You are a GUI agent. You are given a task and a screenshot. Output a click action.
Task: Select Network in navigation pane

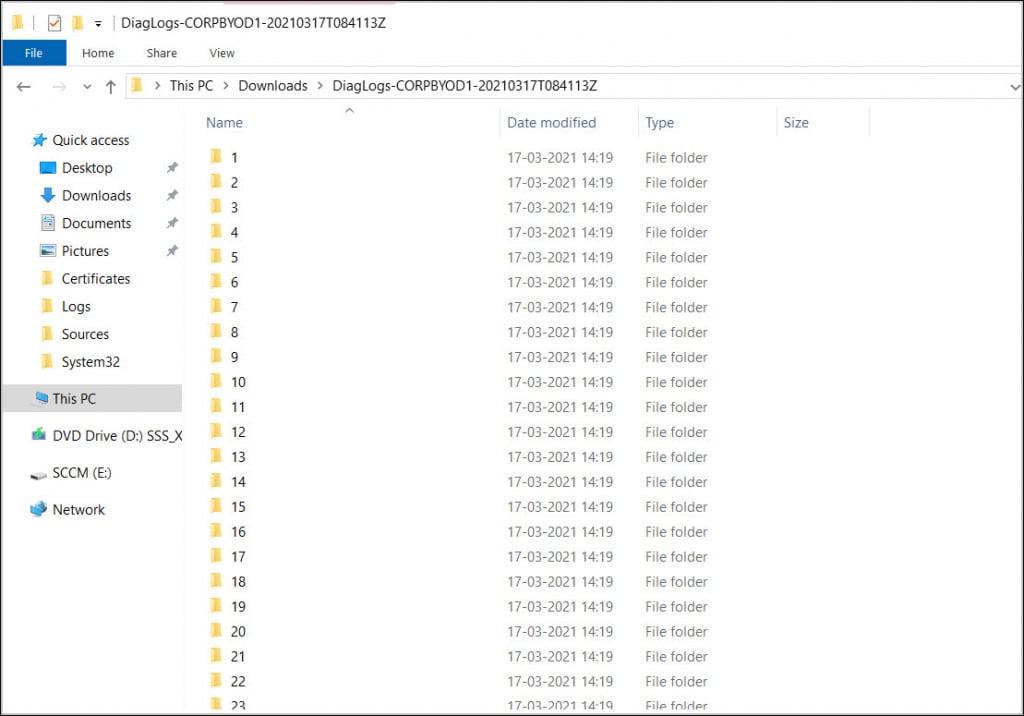pos(78,510)
